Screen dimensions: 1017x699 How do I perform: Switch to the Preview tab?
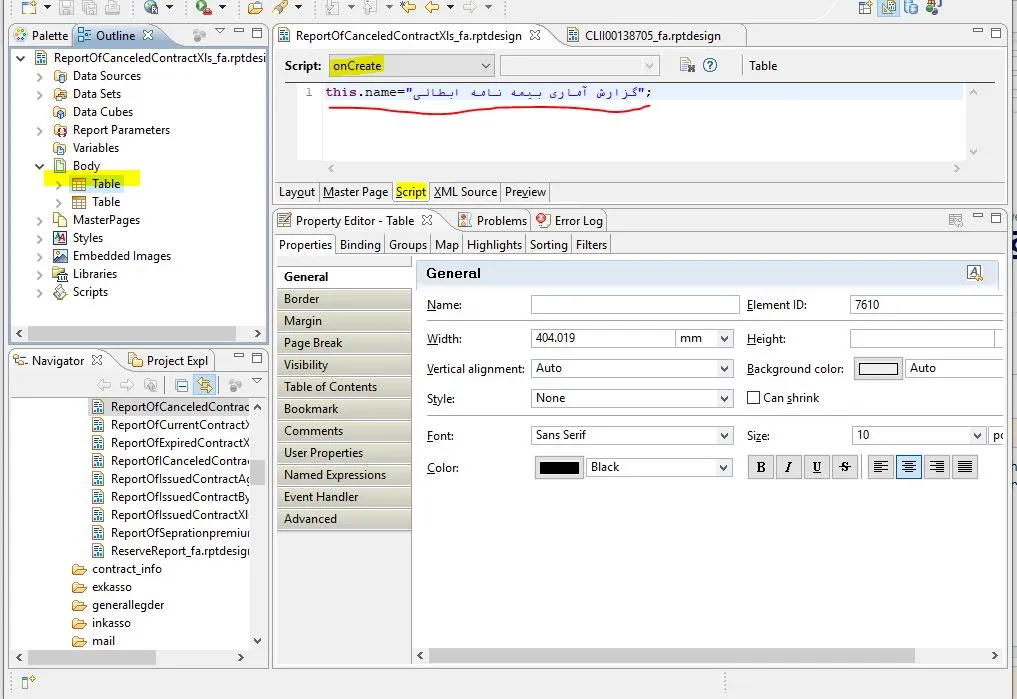pos(525,192)
